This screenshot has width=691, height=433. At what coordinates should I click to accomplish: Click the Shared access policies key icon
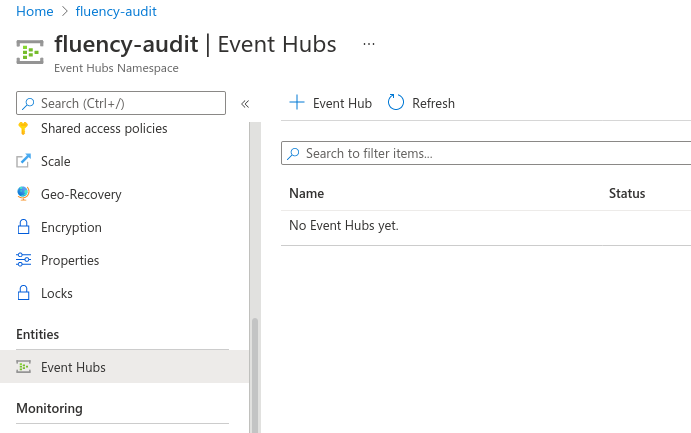tap(23, 128)
